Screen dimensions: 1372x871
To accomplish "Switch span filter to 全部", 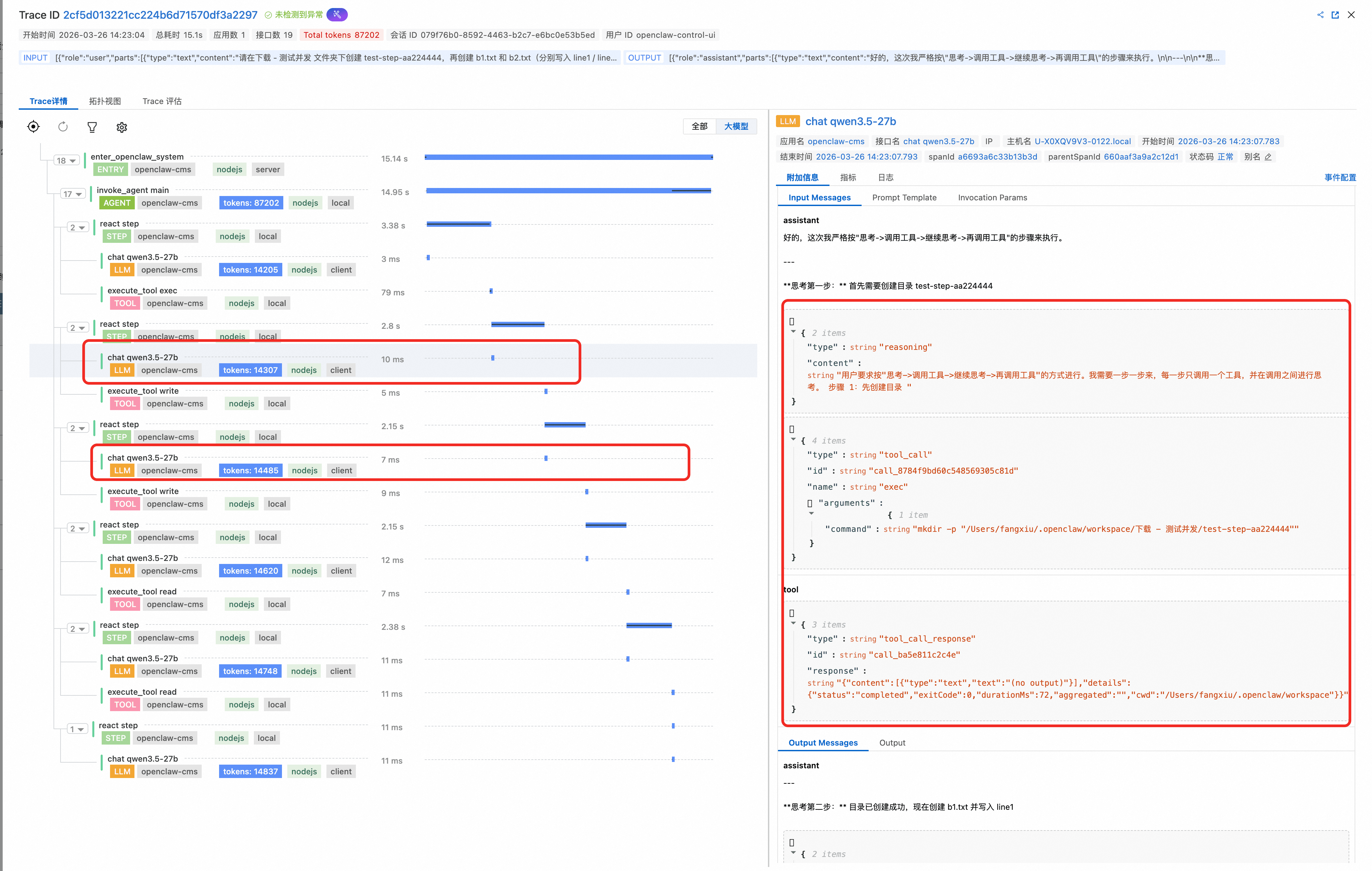I will pyautogui.click(x=699, y=126).
